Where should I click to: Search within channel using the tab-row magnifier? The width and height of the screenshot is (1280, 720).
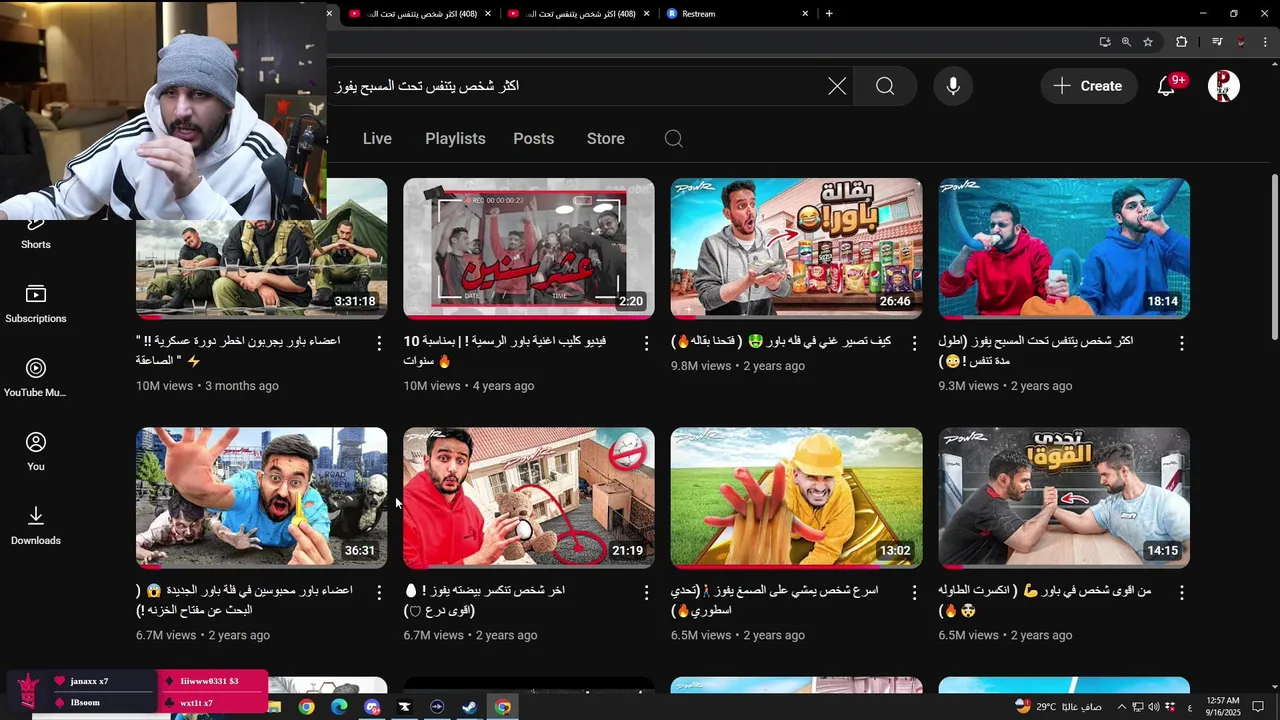[x=674, y=139]
